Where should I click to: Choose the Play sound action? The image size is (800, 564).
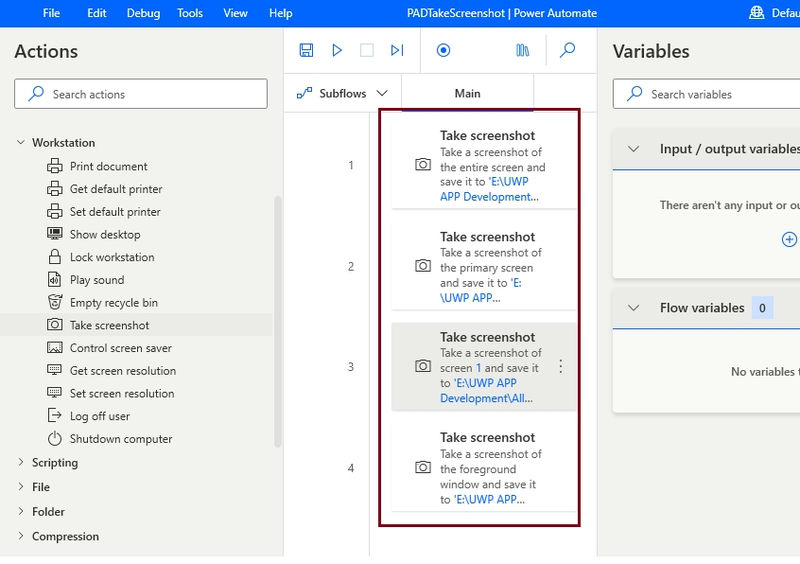click(97, 280)
